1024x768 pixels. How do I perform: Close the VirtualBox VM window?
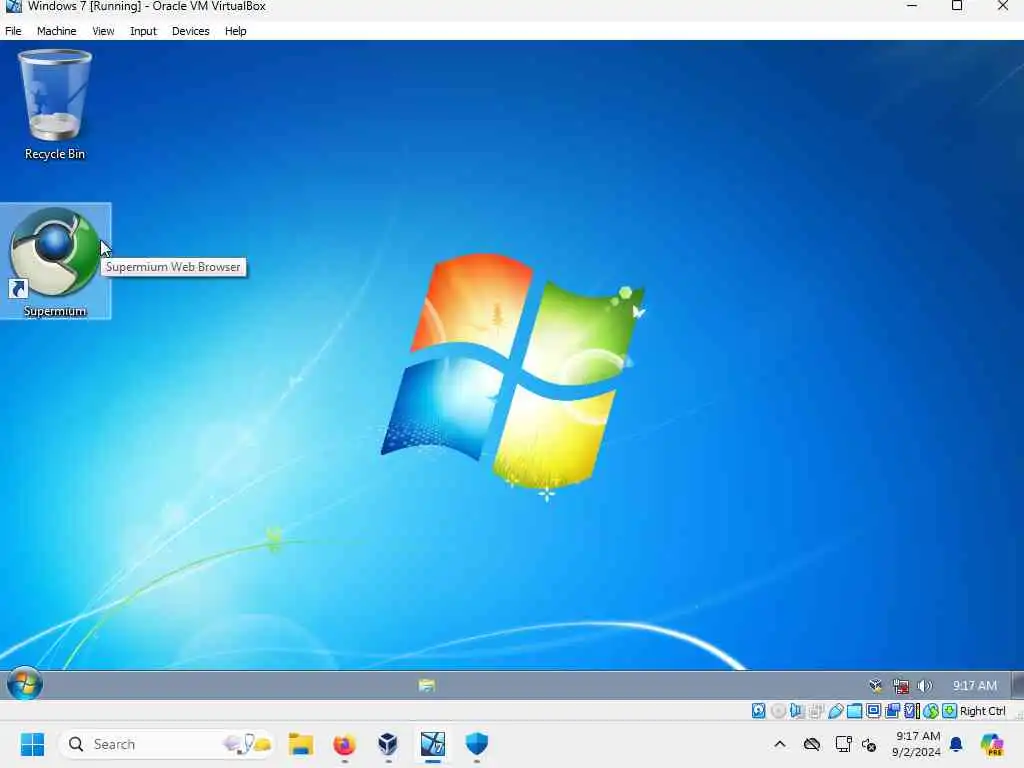[x=1002, y=6]
